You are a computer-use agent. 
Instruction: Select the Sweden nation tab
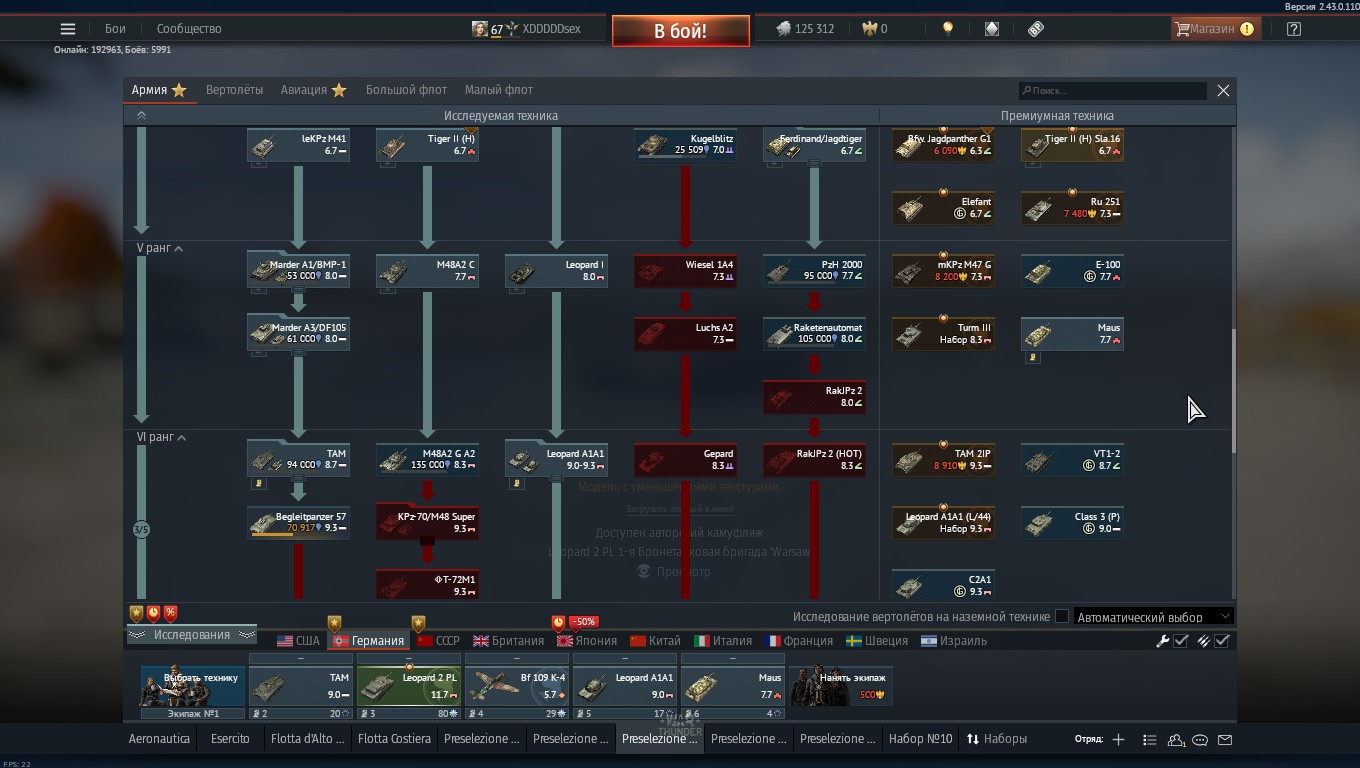877,641
